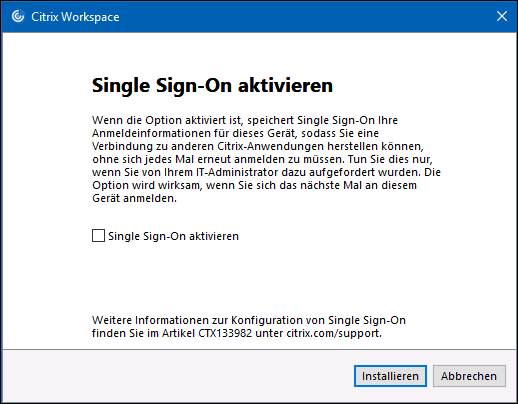The width and height of the screenshot is (518, 404).
Task: Click the citrix.com/support text
Action: [334, 333]
